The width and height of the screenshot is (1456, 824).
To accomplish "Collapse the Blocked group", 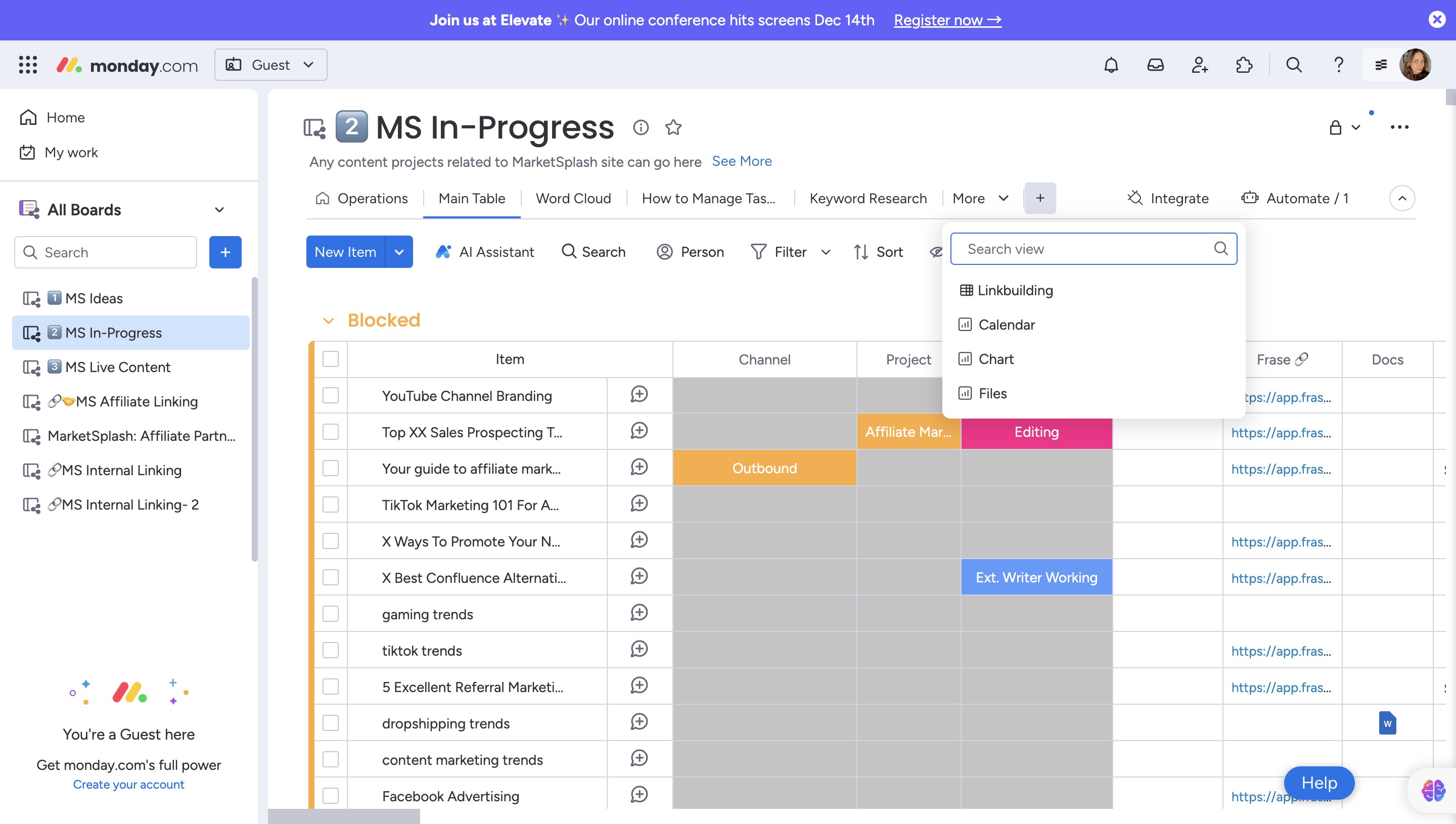I will pyautogui.click(x=328, y=321).
